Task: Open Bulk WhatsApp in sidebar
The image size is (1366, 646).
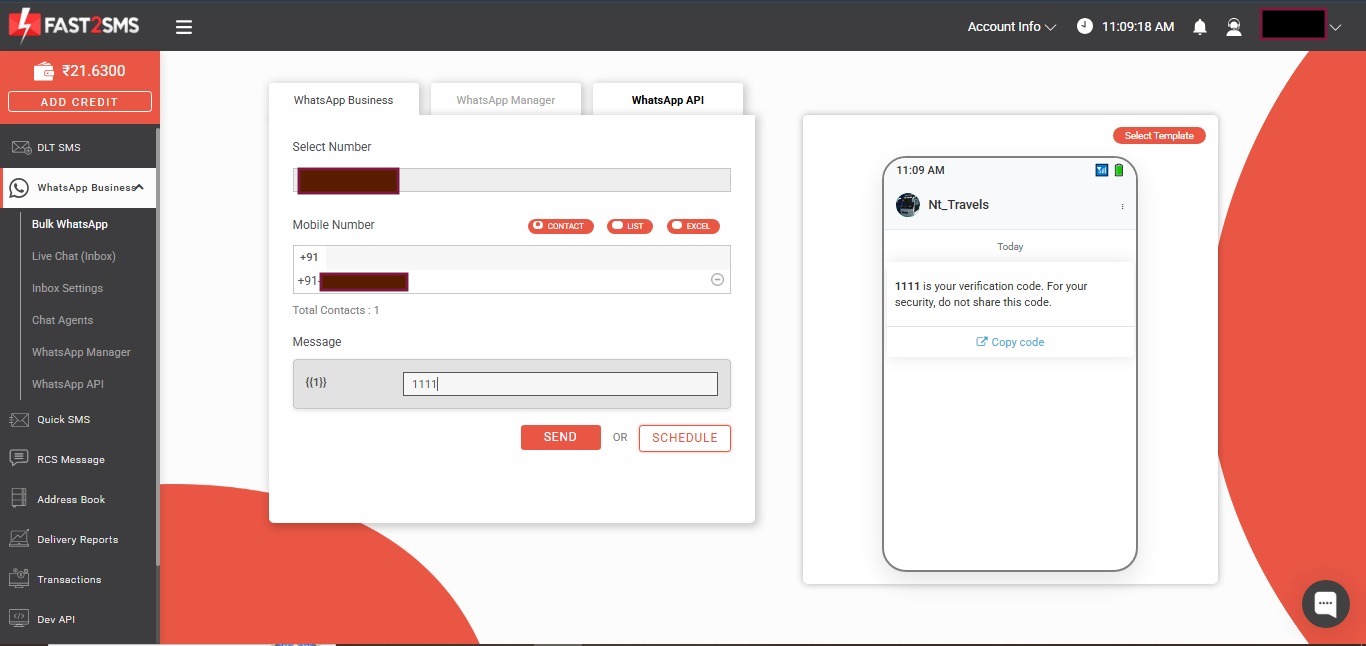Action: tap(70, 224)
